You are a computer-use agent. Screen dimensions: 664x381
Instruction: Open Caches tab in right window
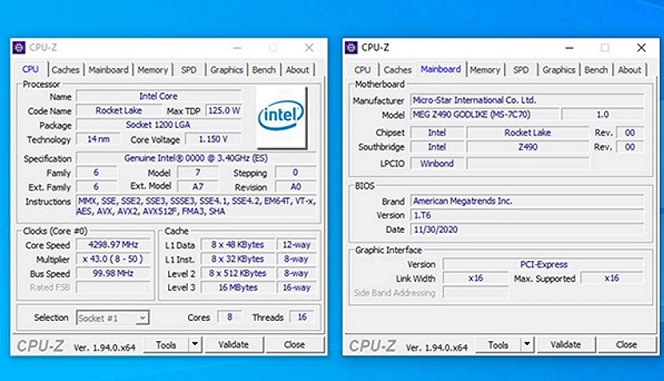tap(398, 70)
